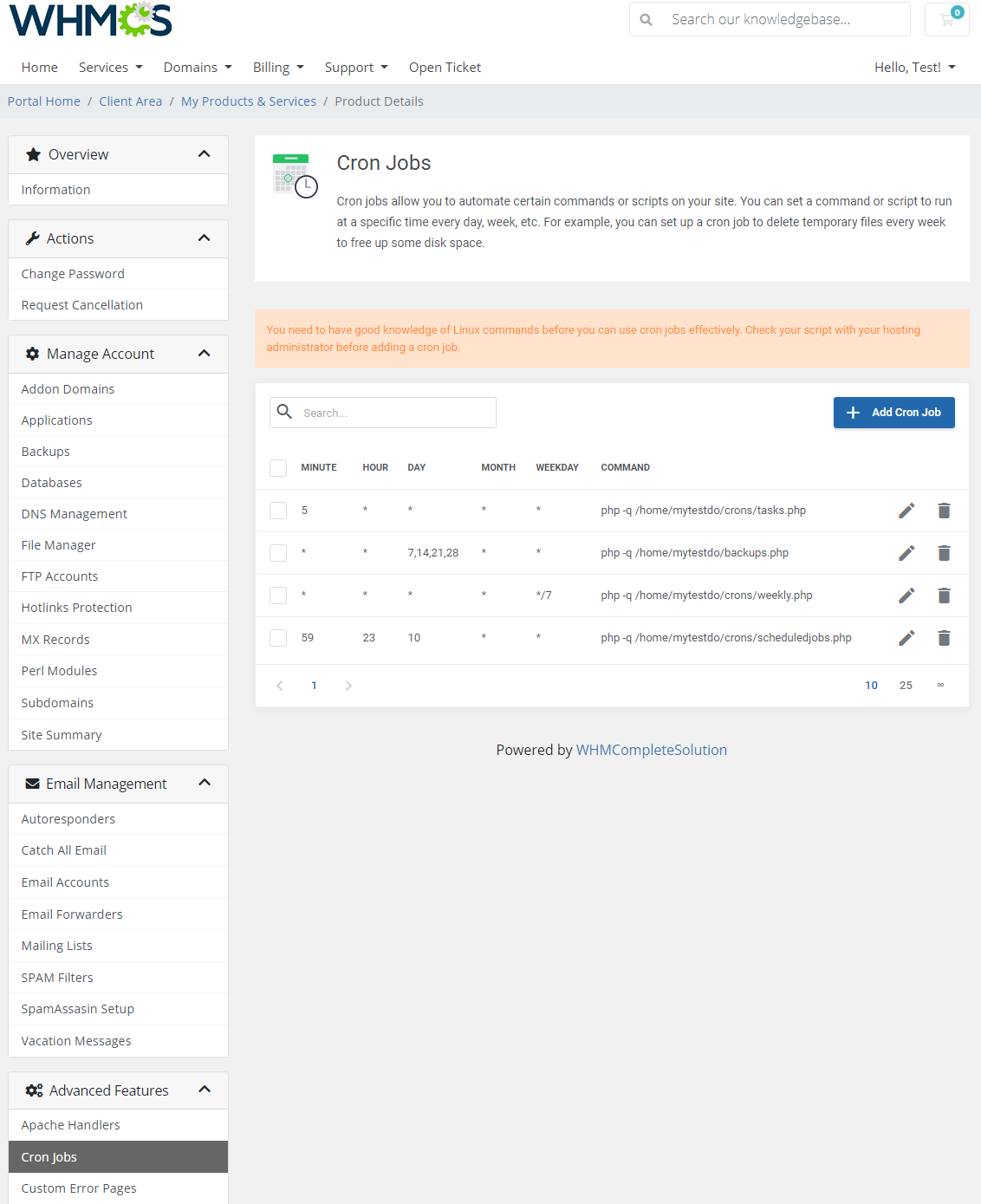Click the Add Cron Job button

point(893,413)
